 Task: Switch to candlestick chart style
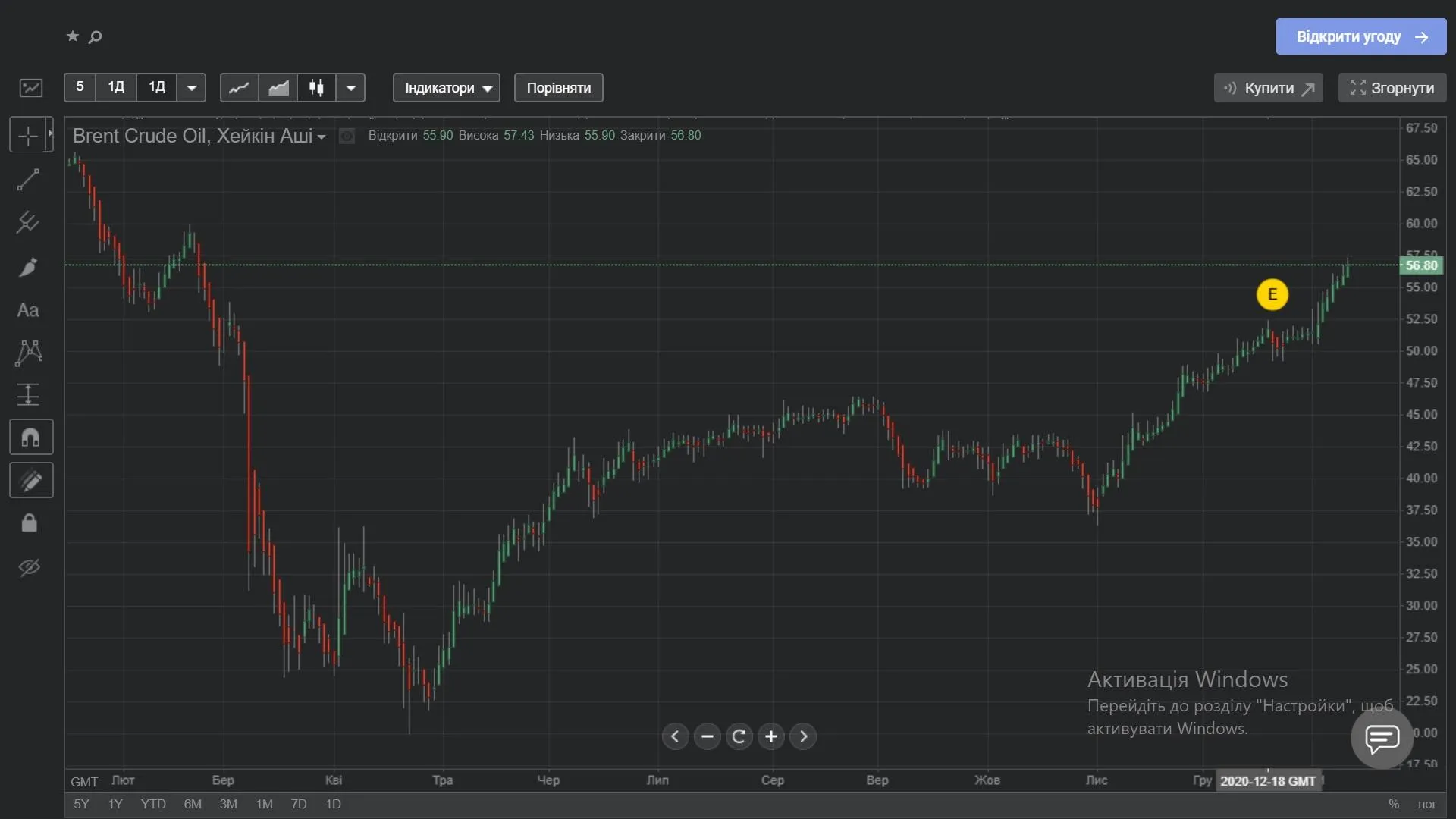click(x=317, y=88)
